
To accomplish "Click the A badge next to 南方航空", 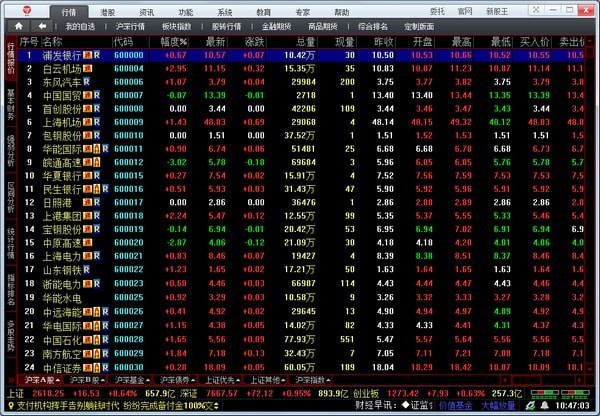I will [97, 354].
